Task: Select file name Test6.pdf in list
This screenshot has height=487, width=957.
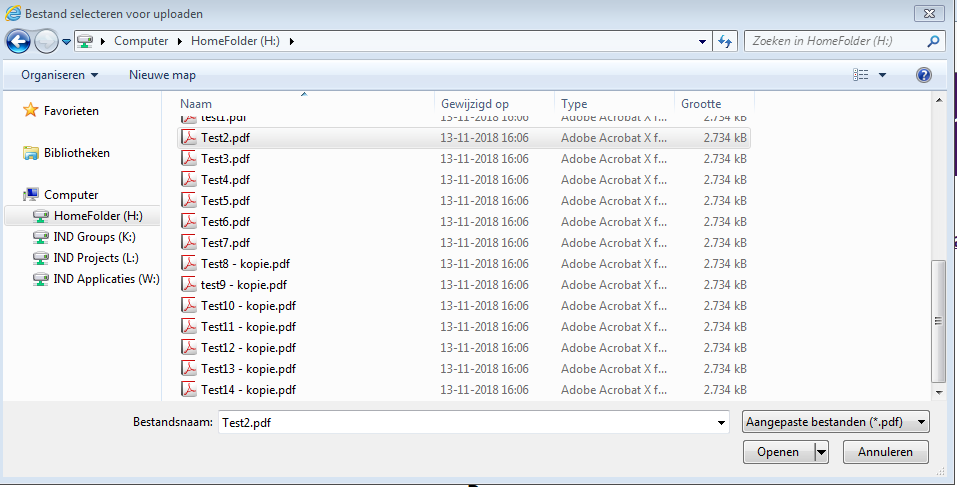Action: (x=225, y=222)
